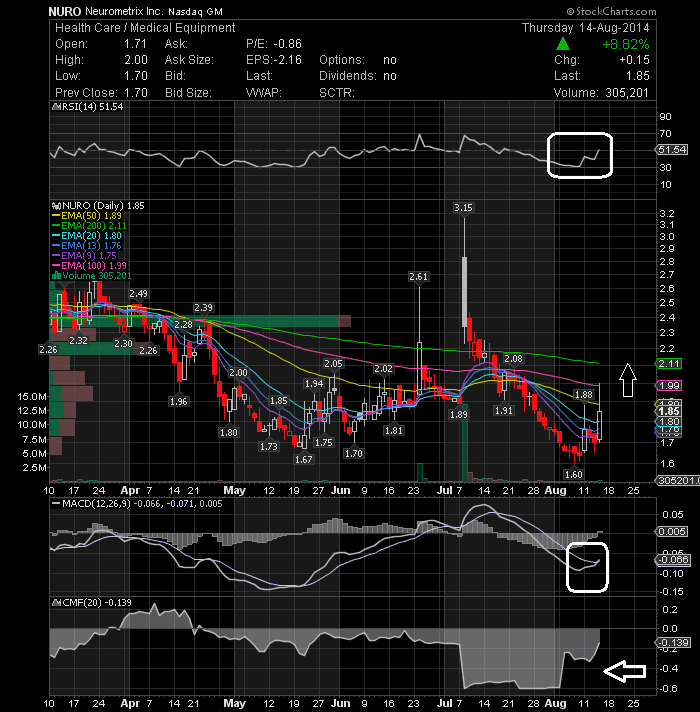Image resolution: width=700 pixels, height=712 pixels.
Task: Click the 1.67 low price label
Action: [303, 460]
